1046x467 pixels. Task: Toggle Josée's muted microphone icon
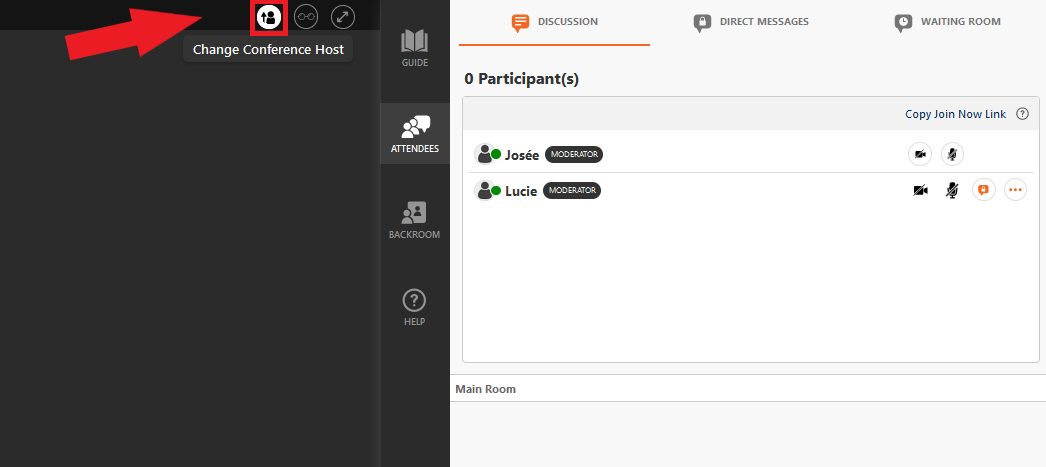click(x=953, y=154)
